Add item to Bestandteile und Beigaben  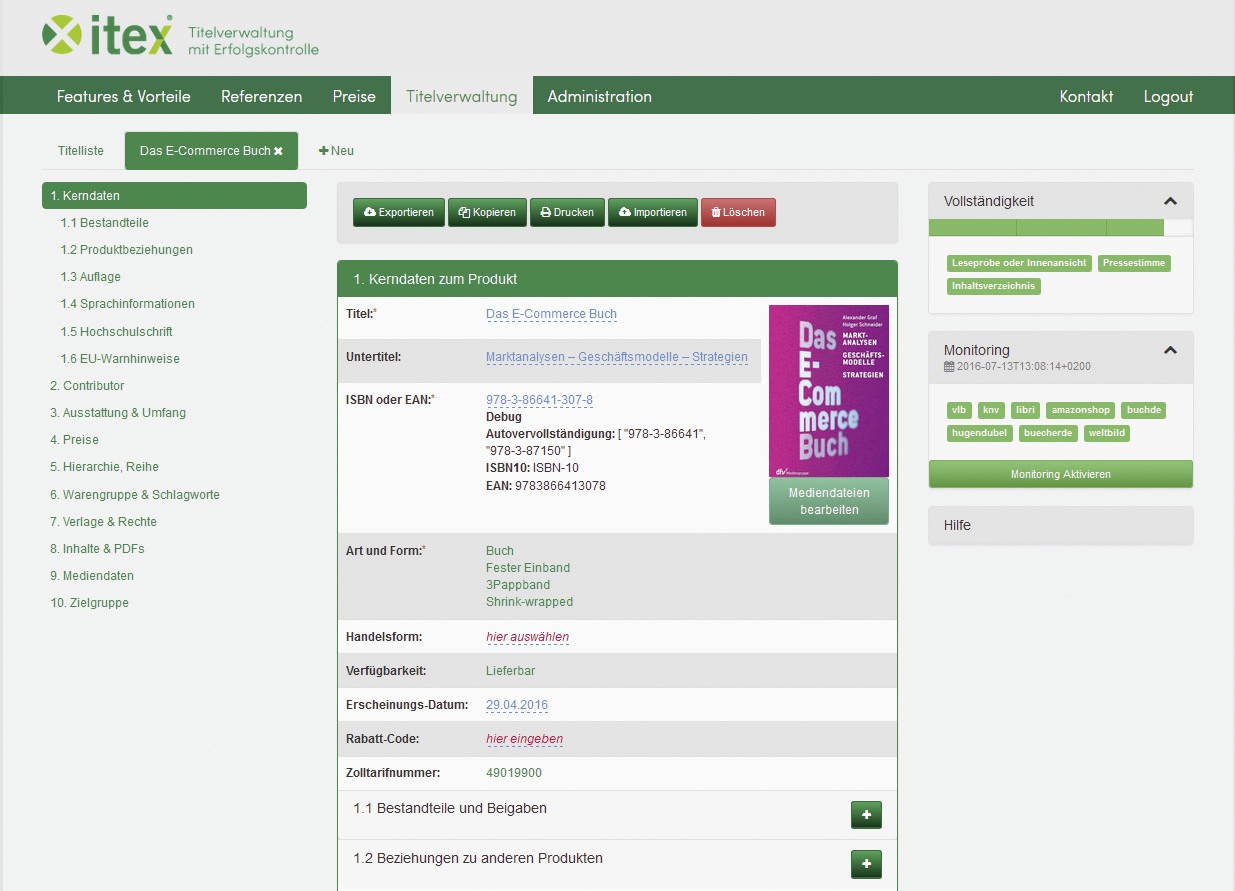[x=866, y=815]
